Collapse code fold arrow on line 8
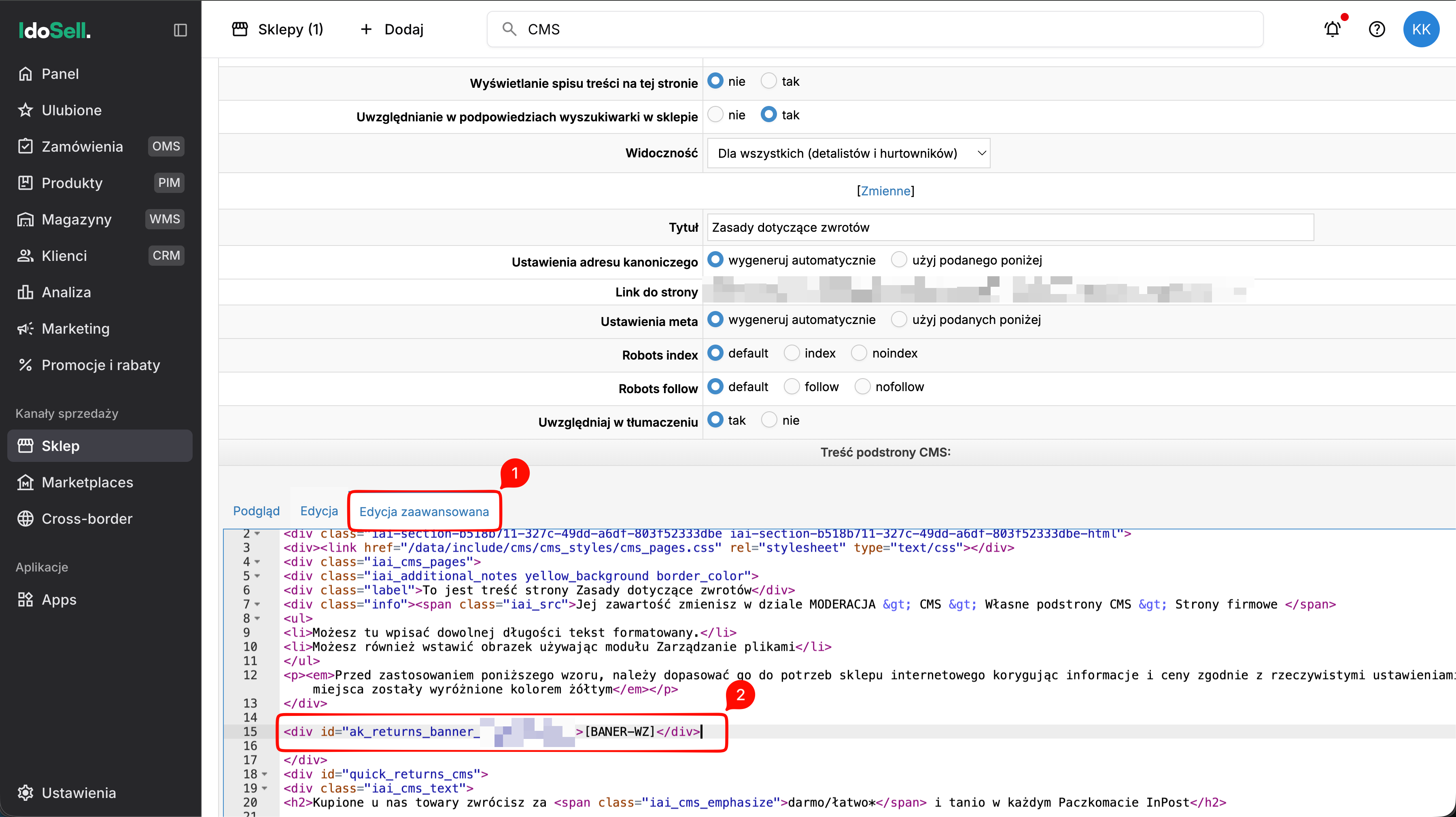The image size is (1456, 817). (x=258, y=618)
